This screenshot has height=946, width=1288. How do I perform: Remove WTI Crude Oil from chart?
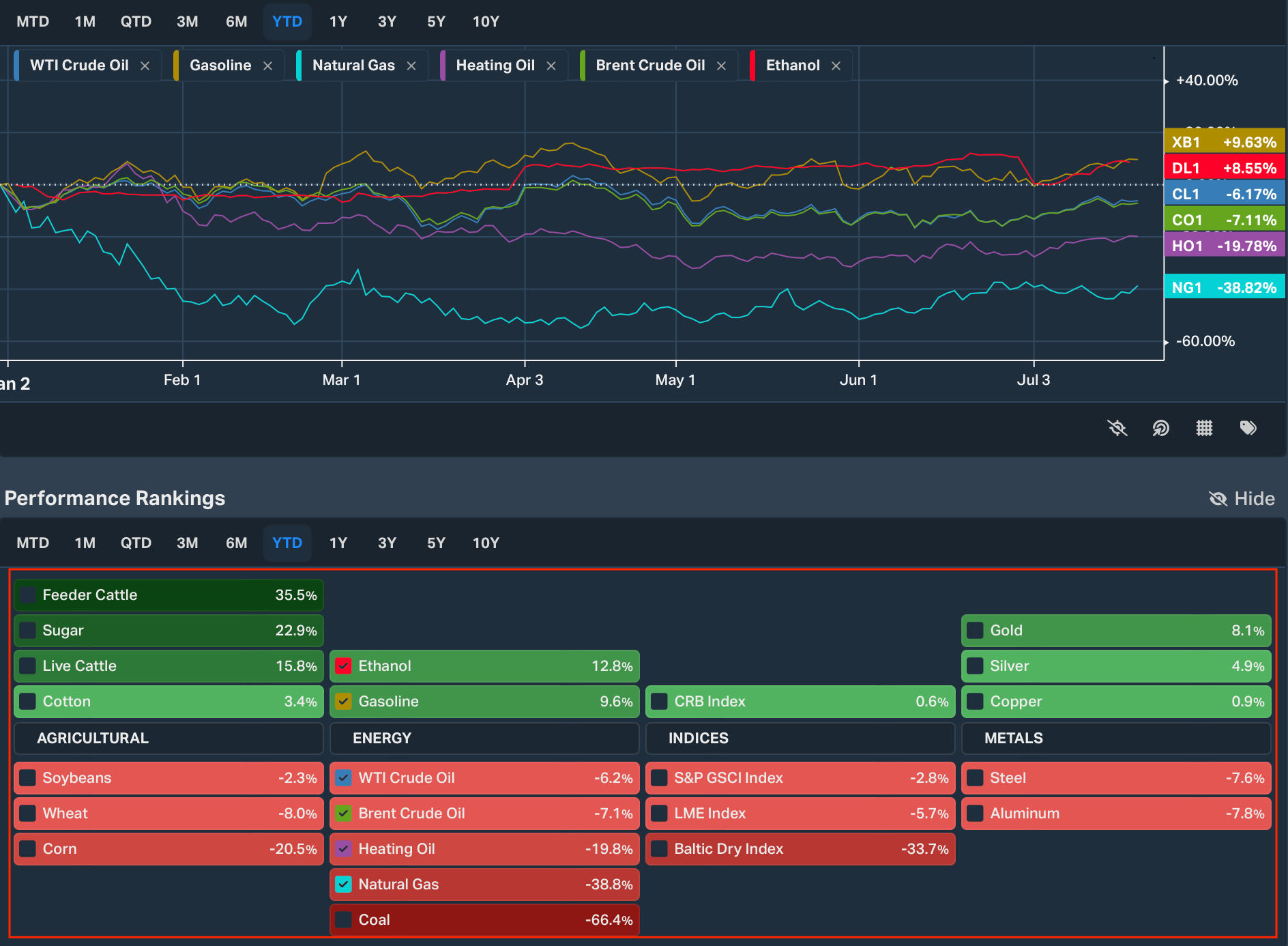pyautogui.click(x=145, y=66)
